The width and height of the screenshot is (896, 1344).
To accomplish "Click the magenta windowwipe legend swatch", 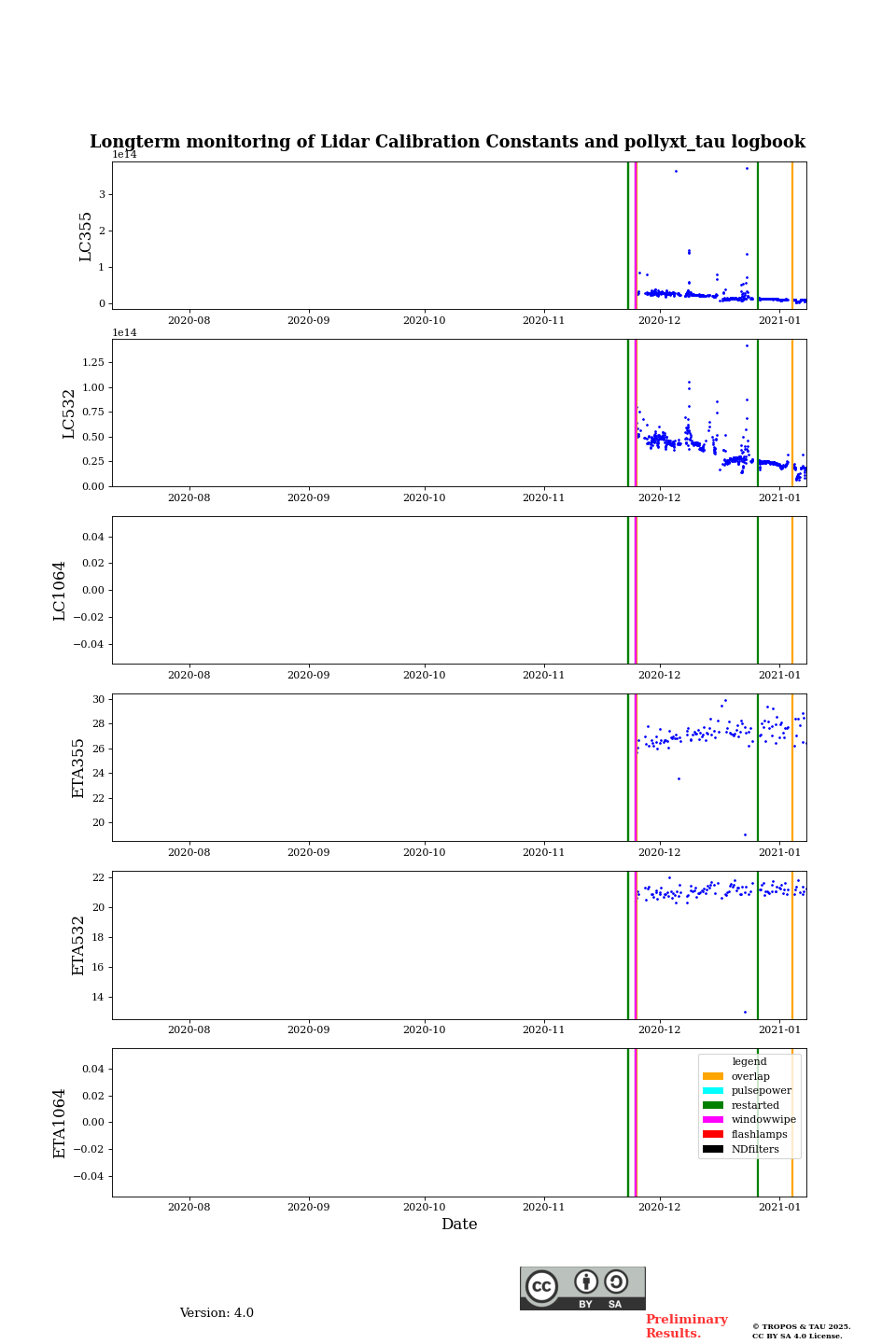I will click(x=713, y=1120).
